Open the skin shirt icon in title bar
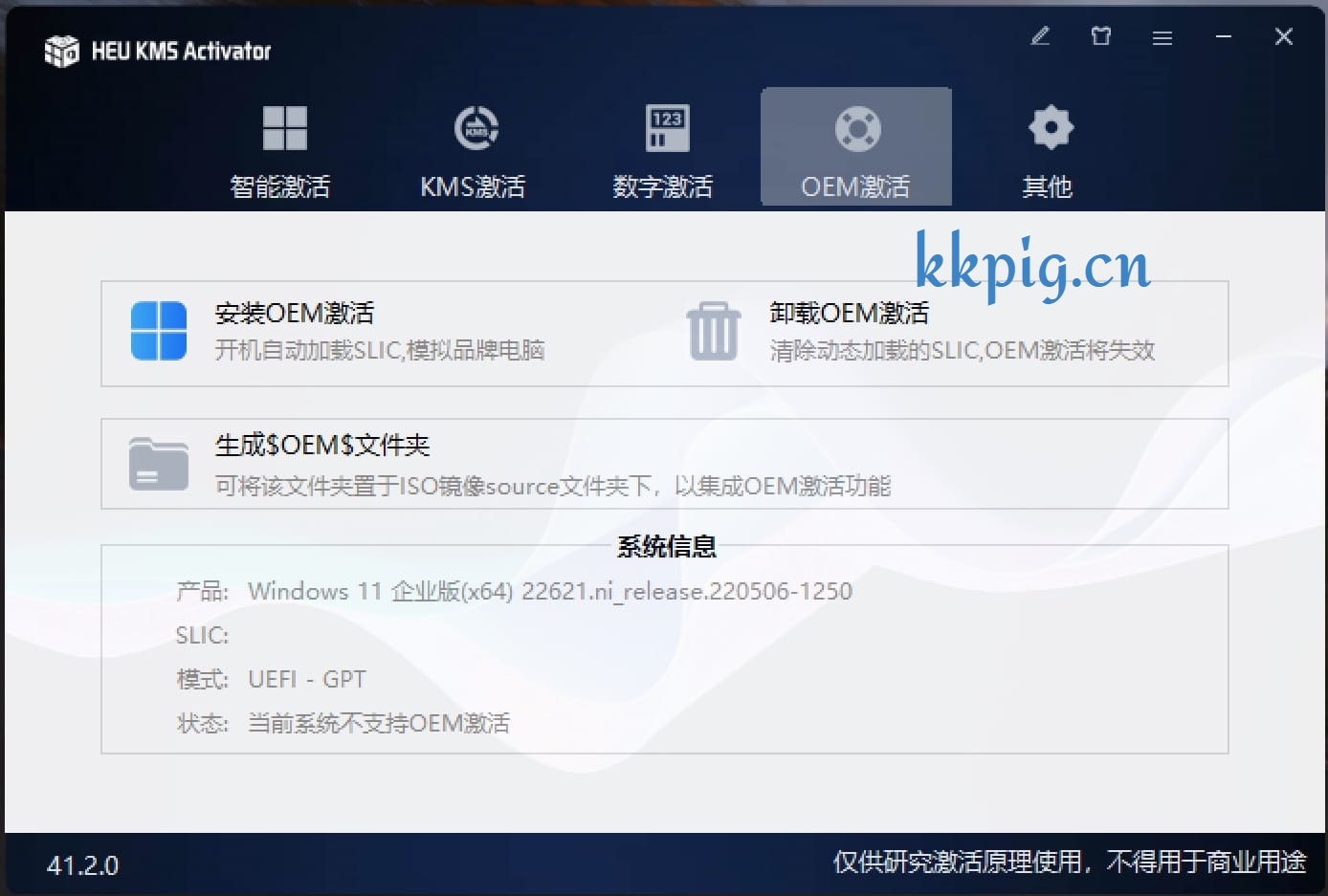This screenshot has height=896, width=1328. (x=1101, y=37)
